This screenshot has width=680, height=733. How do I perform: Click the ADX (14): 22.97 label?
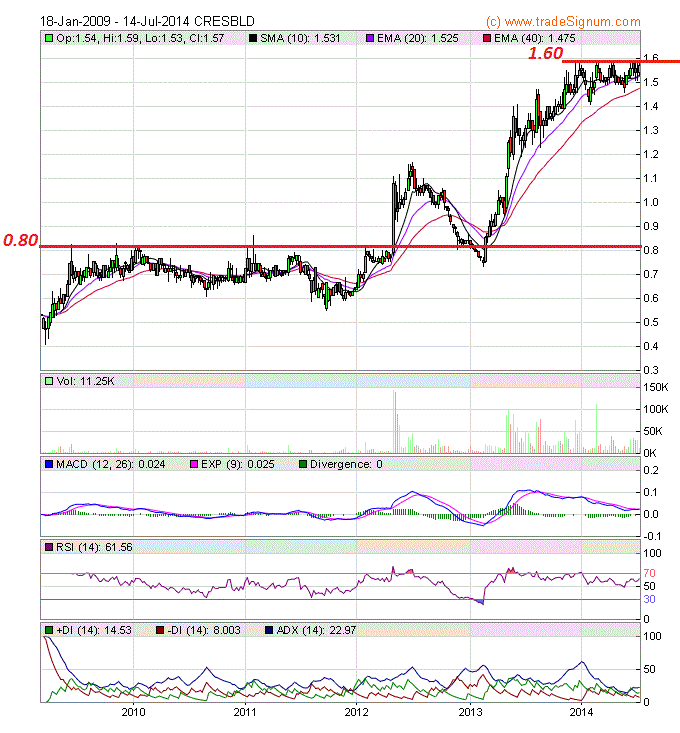(316, 630)
